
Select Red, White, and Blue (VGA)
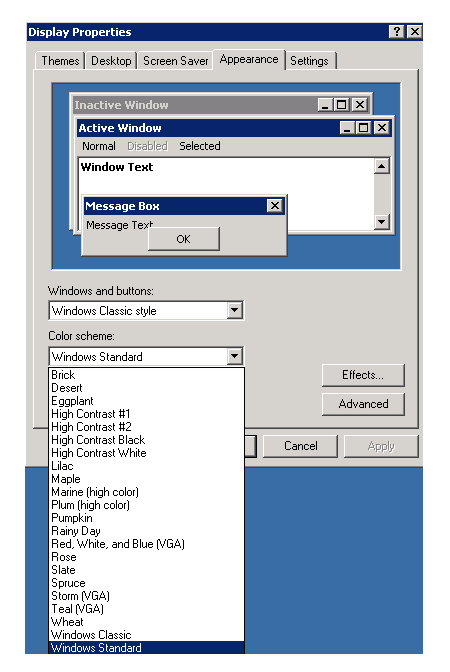point(147,544)
